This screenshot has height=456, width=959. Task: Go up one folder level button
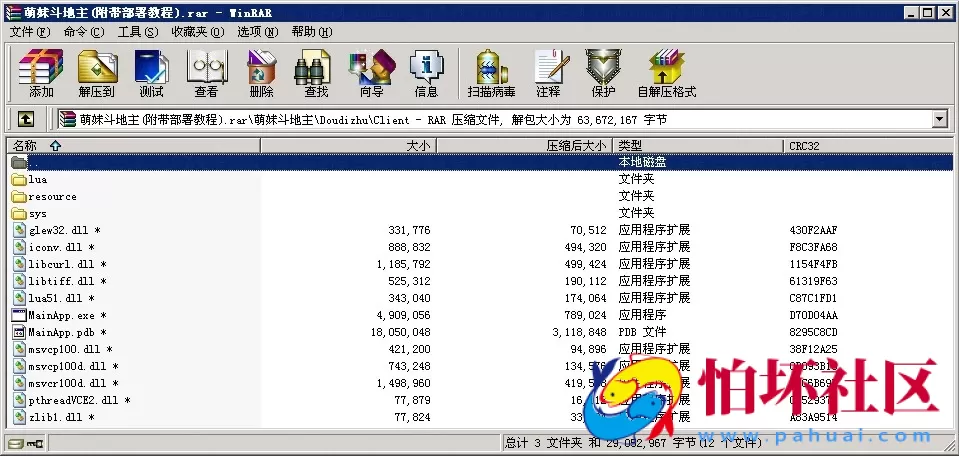point(25,119)
